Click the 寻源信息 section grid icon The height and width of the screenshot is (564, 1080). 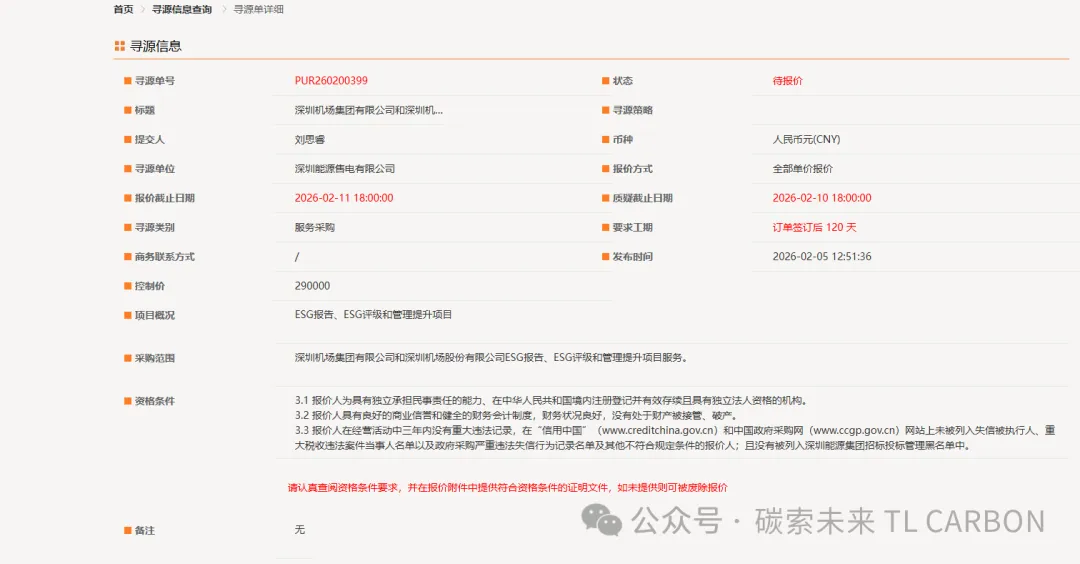[120, 46]
